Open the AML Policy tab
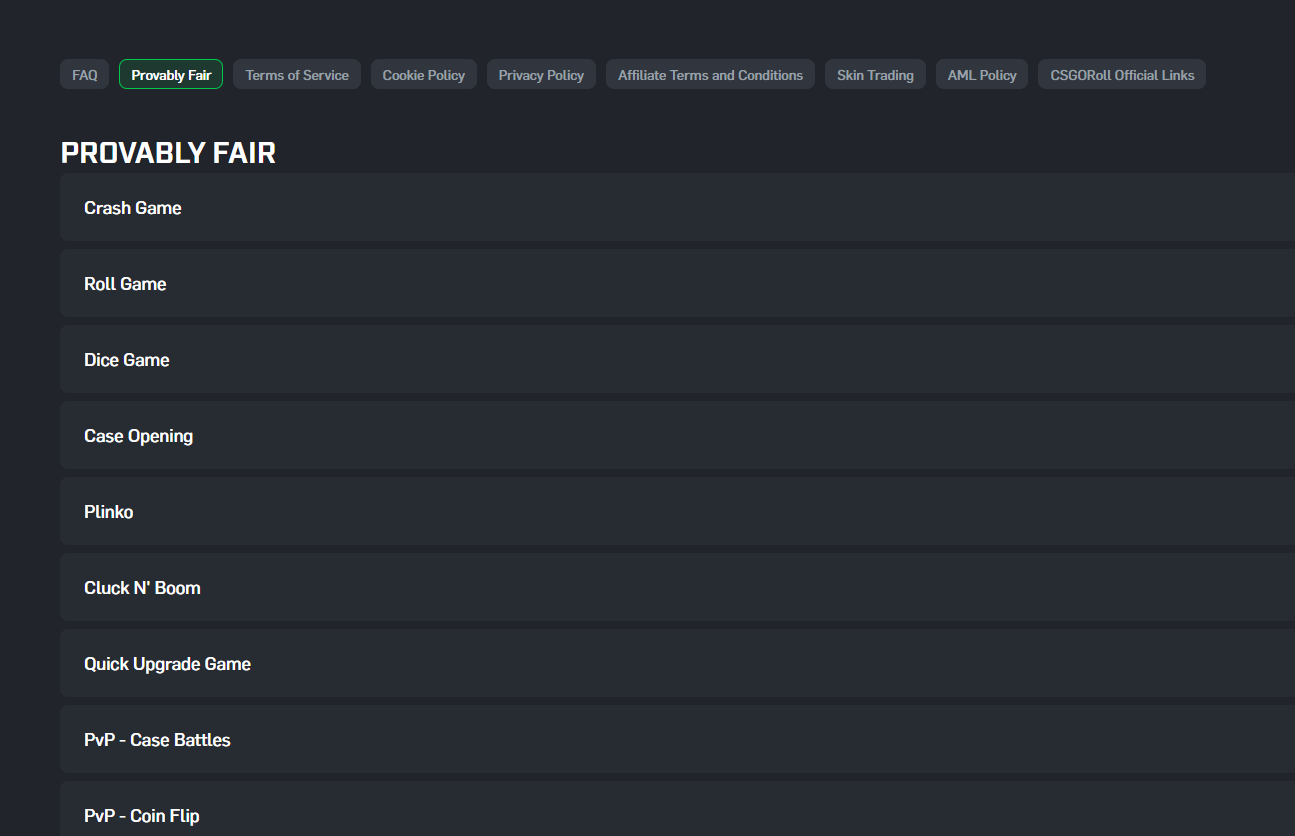 click(x=981, y=74)
